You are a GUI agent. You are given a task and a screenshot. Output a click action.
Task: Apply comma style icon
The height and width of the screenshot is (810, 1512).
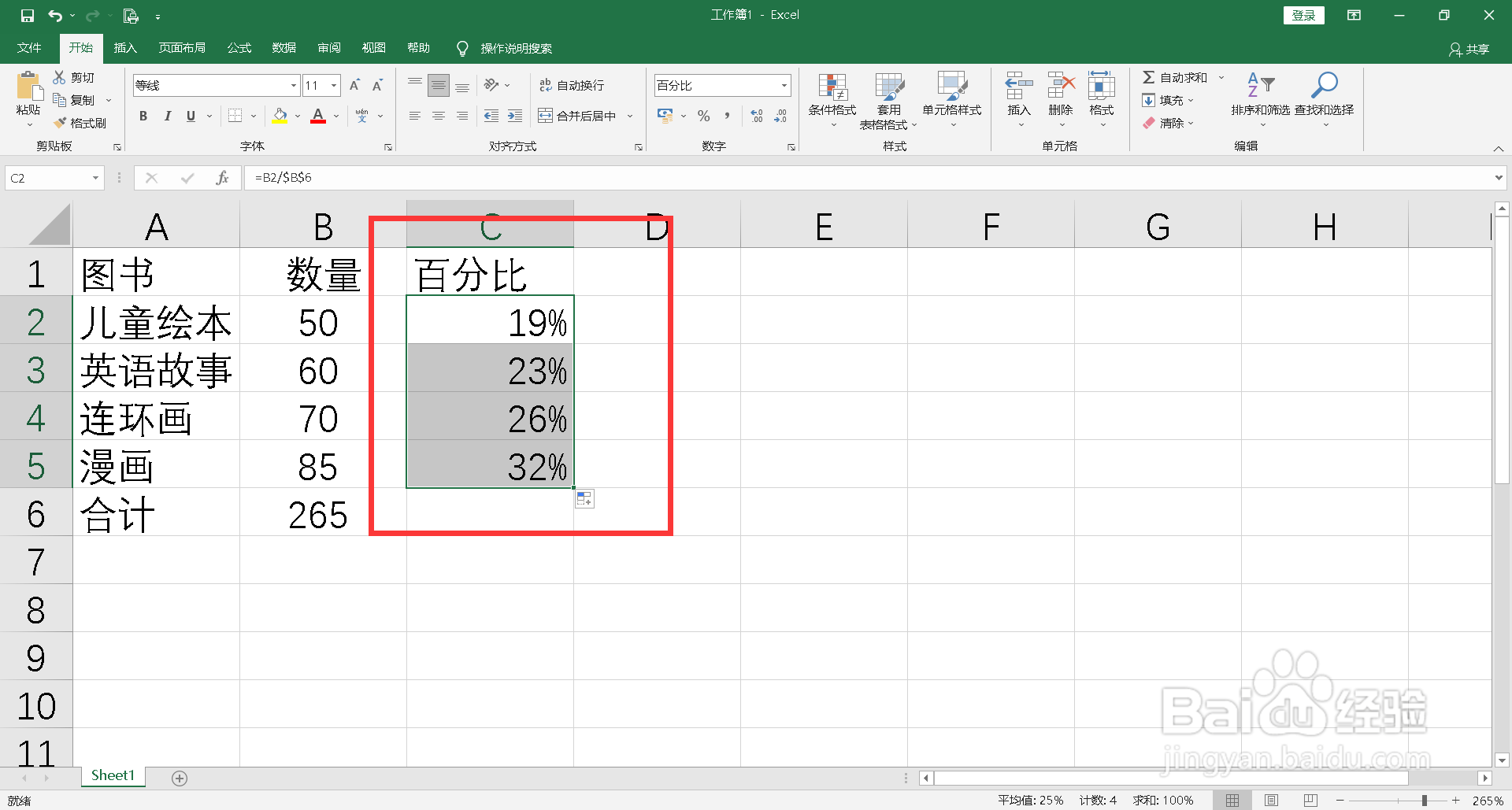(727, 116)
